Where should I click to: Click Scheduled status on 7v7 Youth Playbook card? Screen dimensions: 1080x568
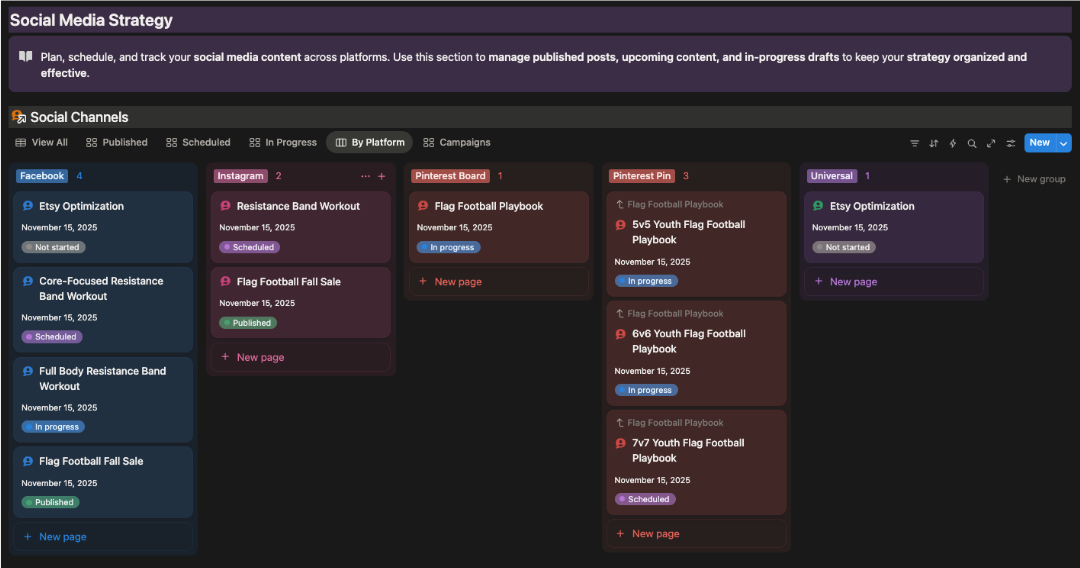[x=645, y=499]
